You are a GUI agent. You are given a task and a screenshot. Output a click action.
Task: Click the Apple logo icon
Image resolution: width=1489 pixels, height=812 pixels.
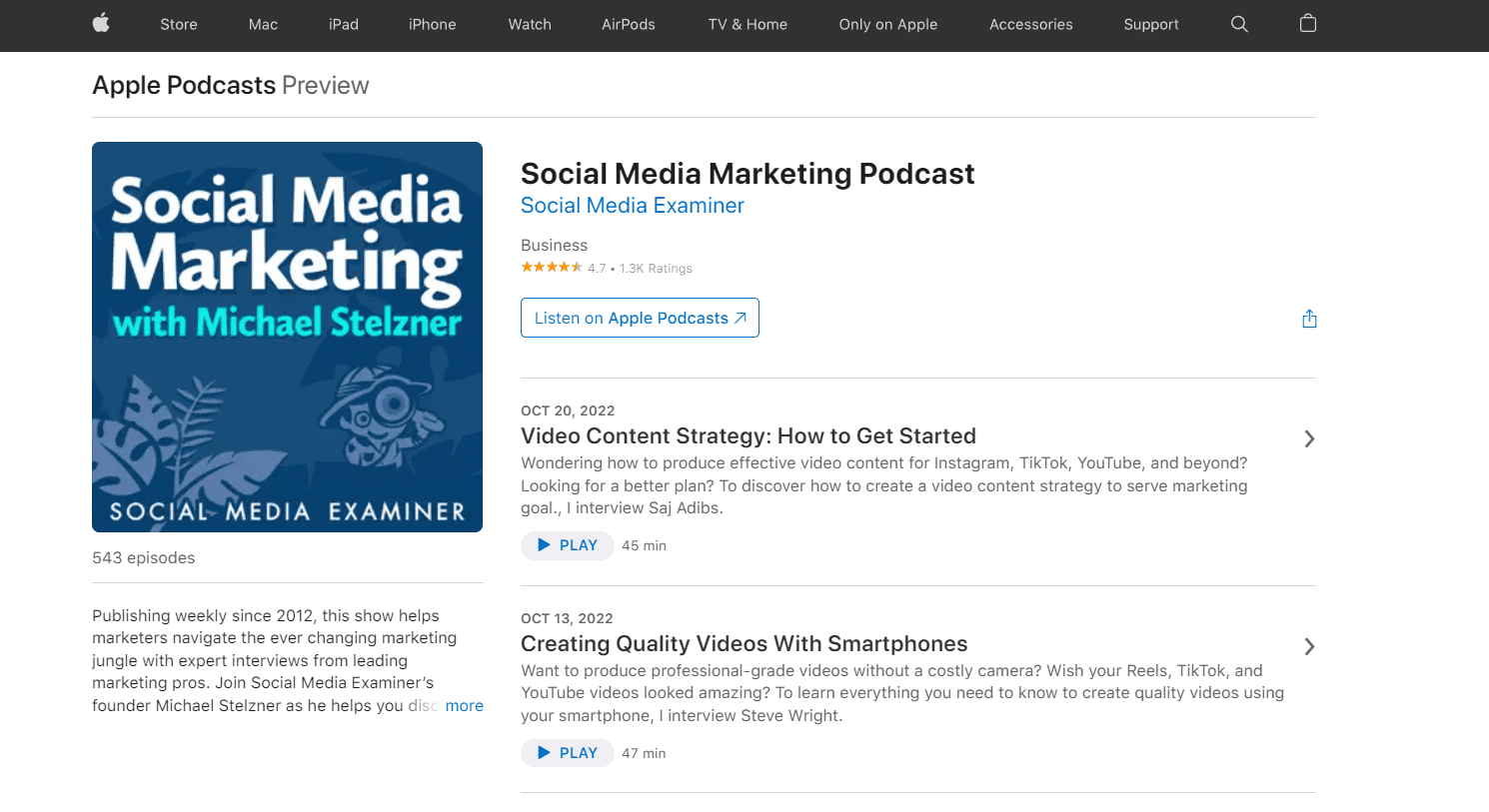pos(101,24)
